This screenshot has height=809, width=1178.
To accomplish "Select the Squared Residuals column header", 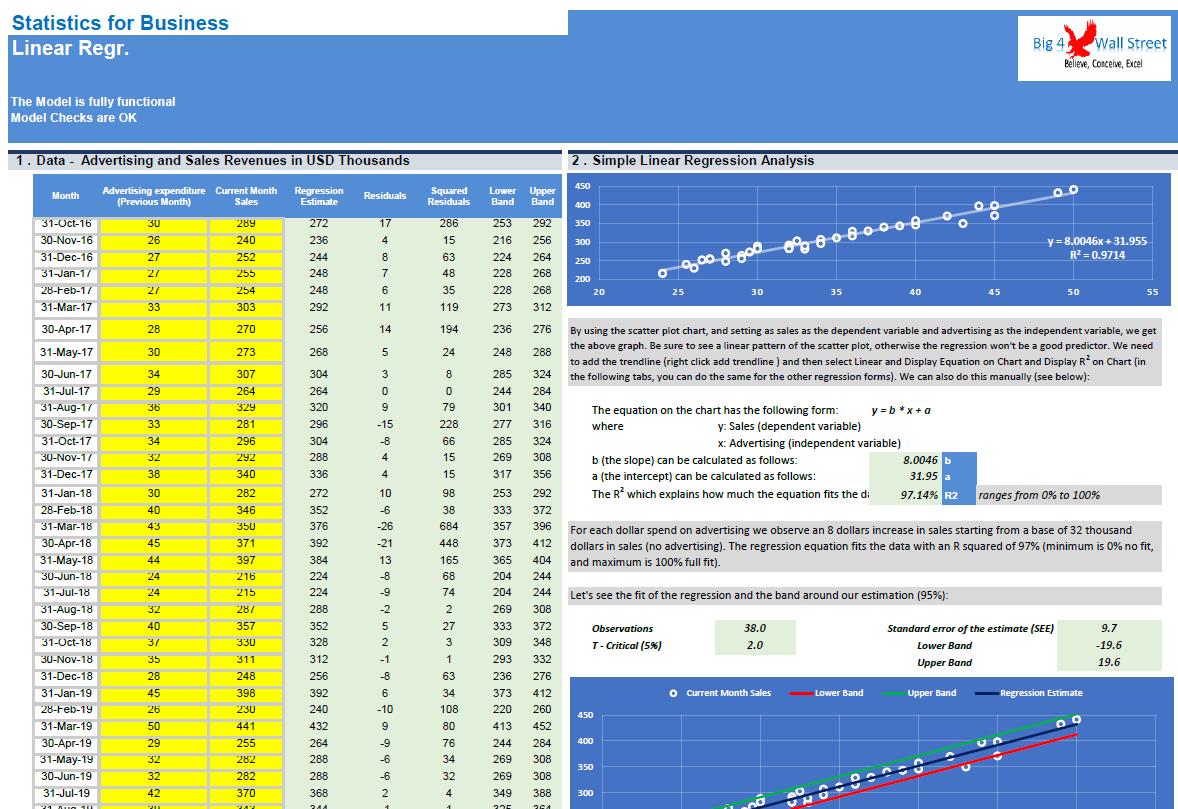I will (x=449, y=196).
